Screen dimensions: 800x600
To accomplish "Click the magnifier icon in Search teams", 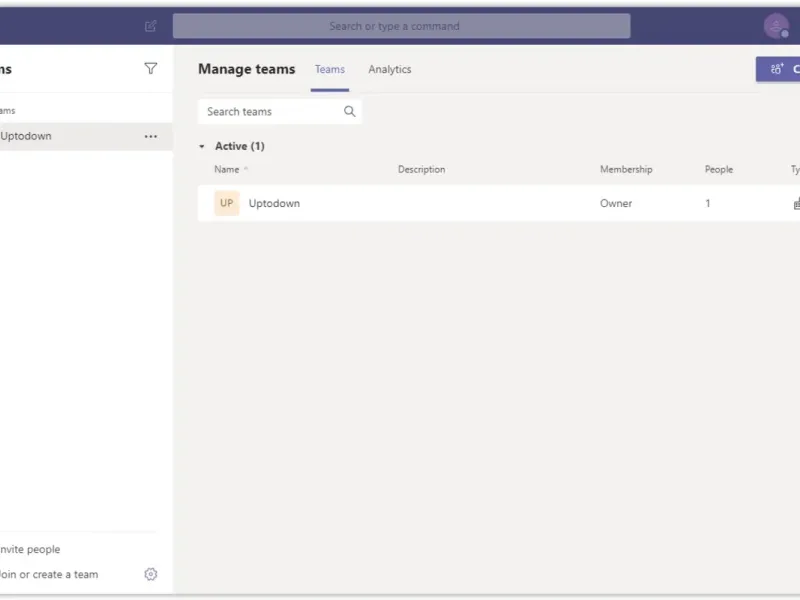I will (349, 111).
